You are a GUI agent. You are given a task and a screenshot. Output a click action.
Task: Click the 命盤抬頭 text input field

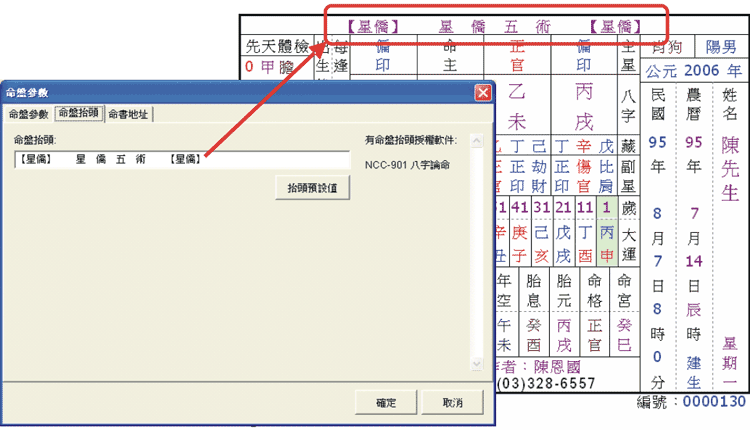tap(180, 159)
